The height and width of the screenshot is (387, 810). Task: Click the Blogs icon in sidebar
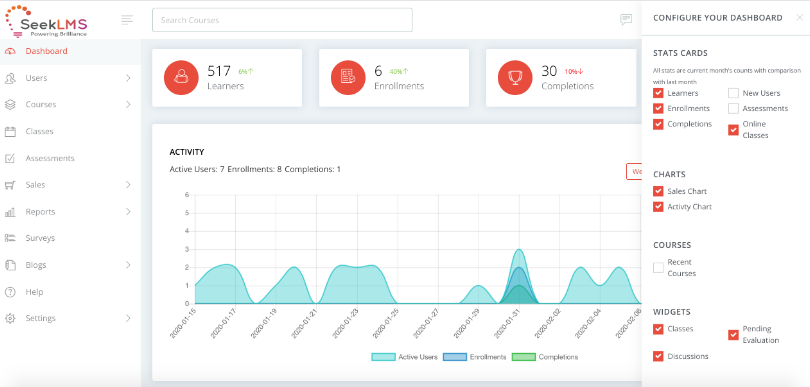10,265
